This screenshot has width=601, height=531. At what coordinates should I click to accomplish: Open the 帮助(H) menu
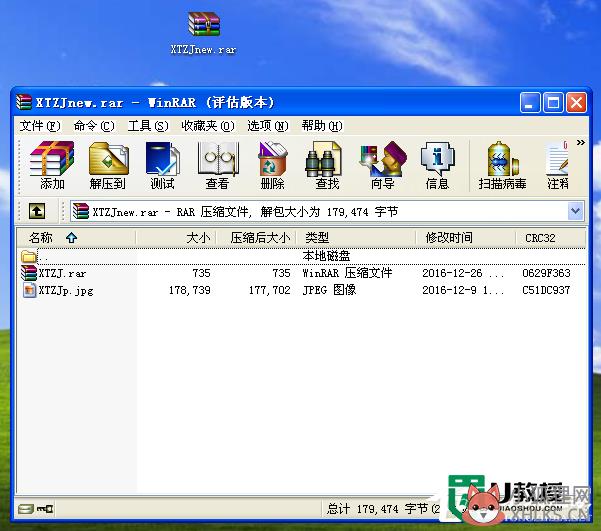(x=322, y=126)
